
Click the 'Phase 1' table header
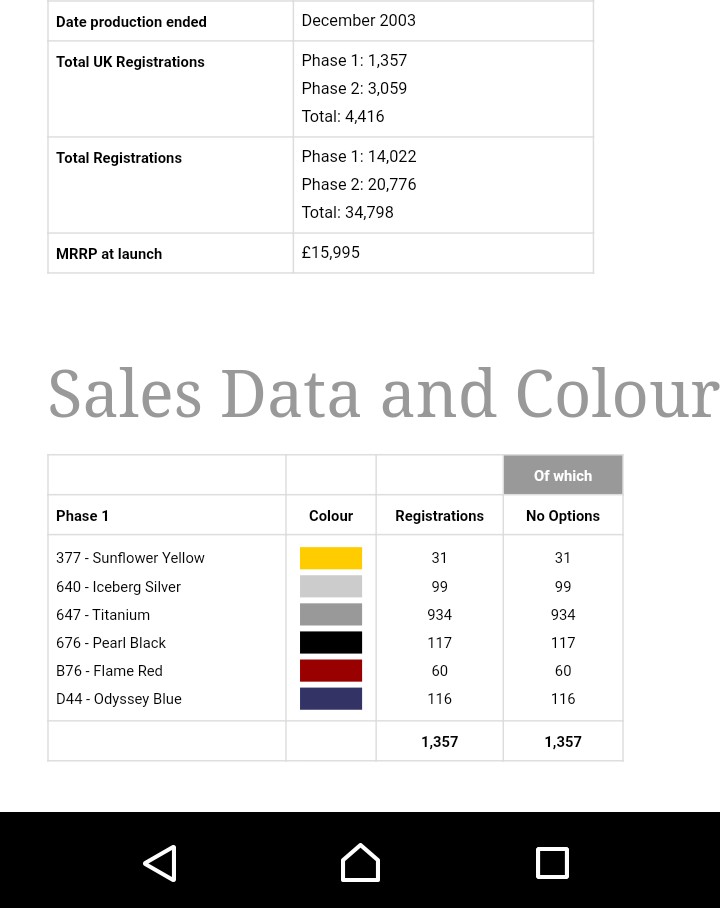click(83, 516)
